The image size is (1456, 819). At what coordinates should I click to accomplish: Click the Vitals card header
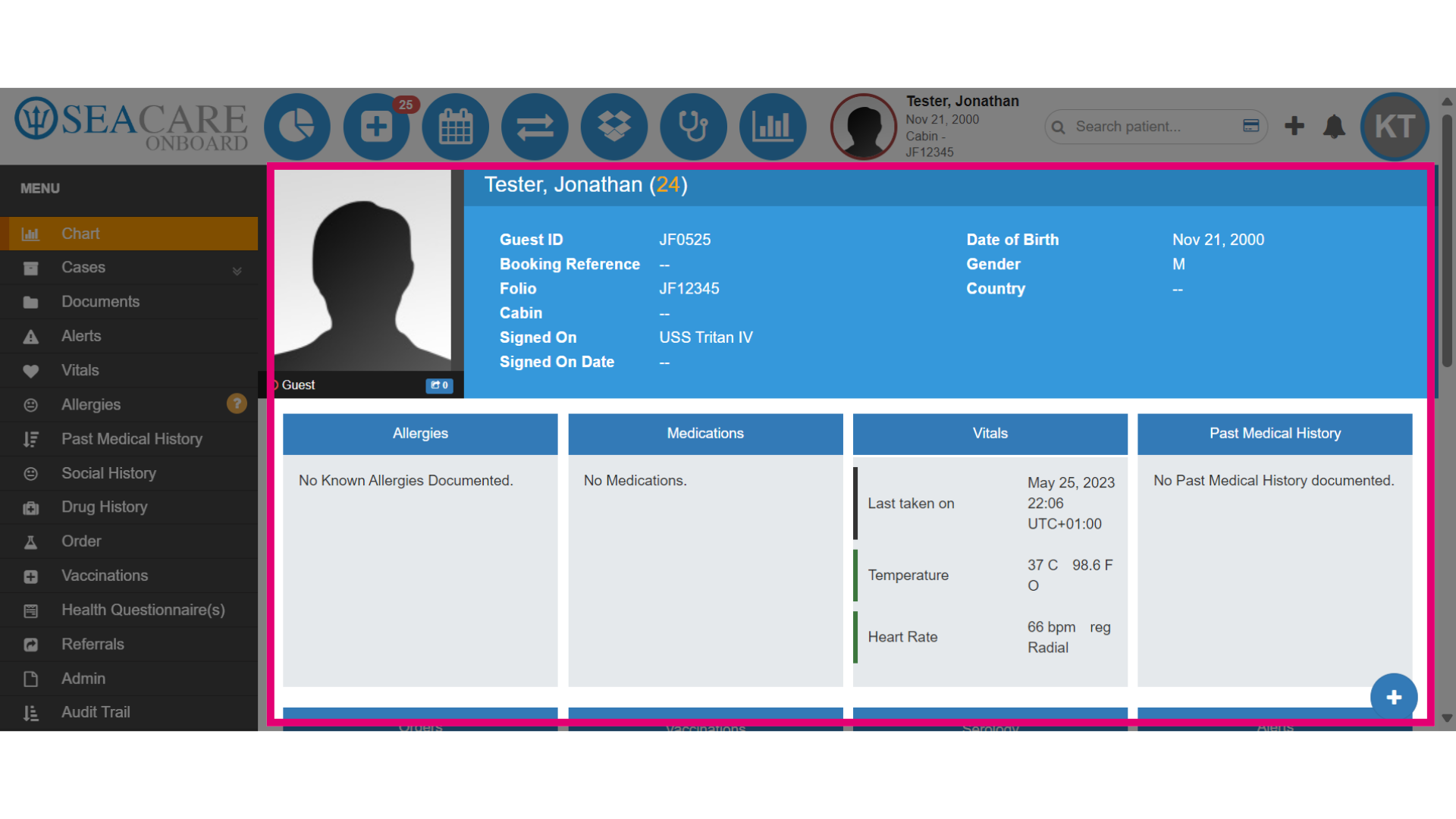pyautogui.click(x=990, y=434)
